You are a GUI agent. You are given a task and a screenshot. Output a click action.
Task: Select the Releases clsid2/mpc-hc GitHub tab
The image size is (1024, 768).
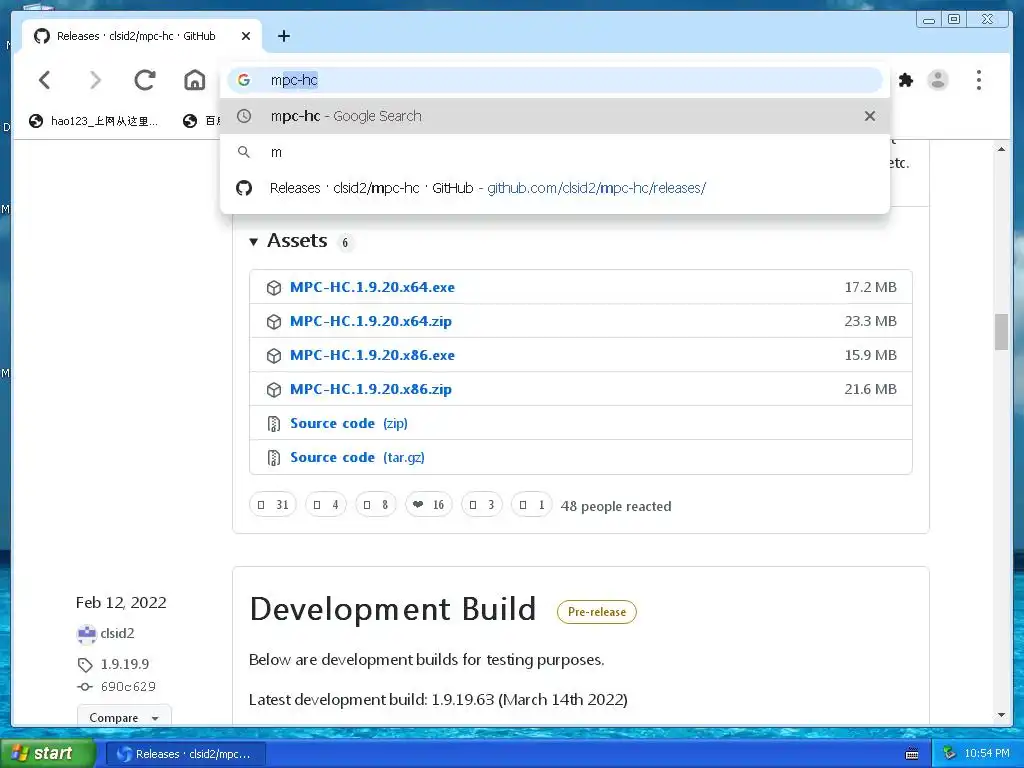142,36
